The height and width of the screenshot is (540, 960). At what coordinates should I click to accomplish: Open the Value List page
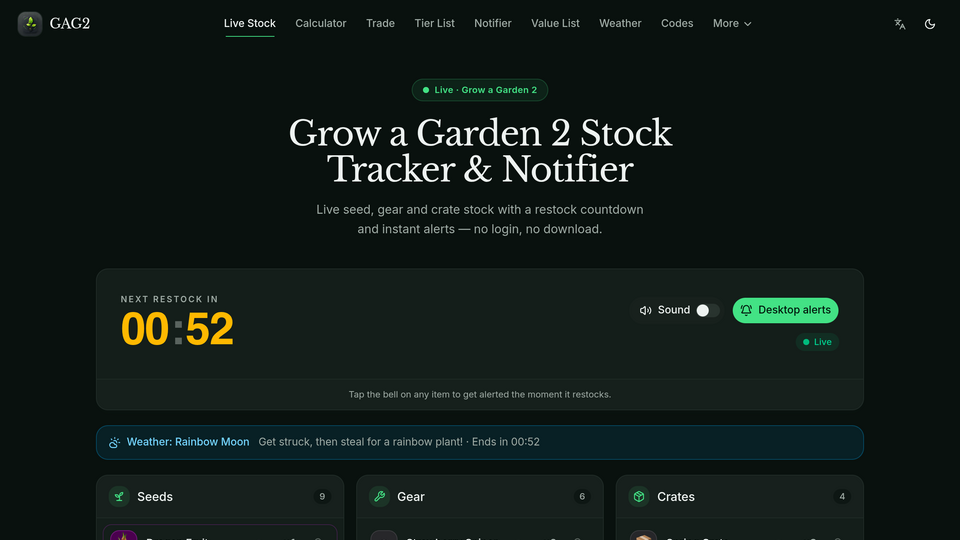click(x=555, y=23)
